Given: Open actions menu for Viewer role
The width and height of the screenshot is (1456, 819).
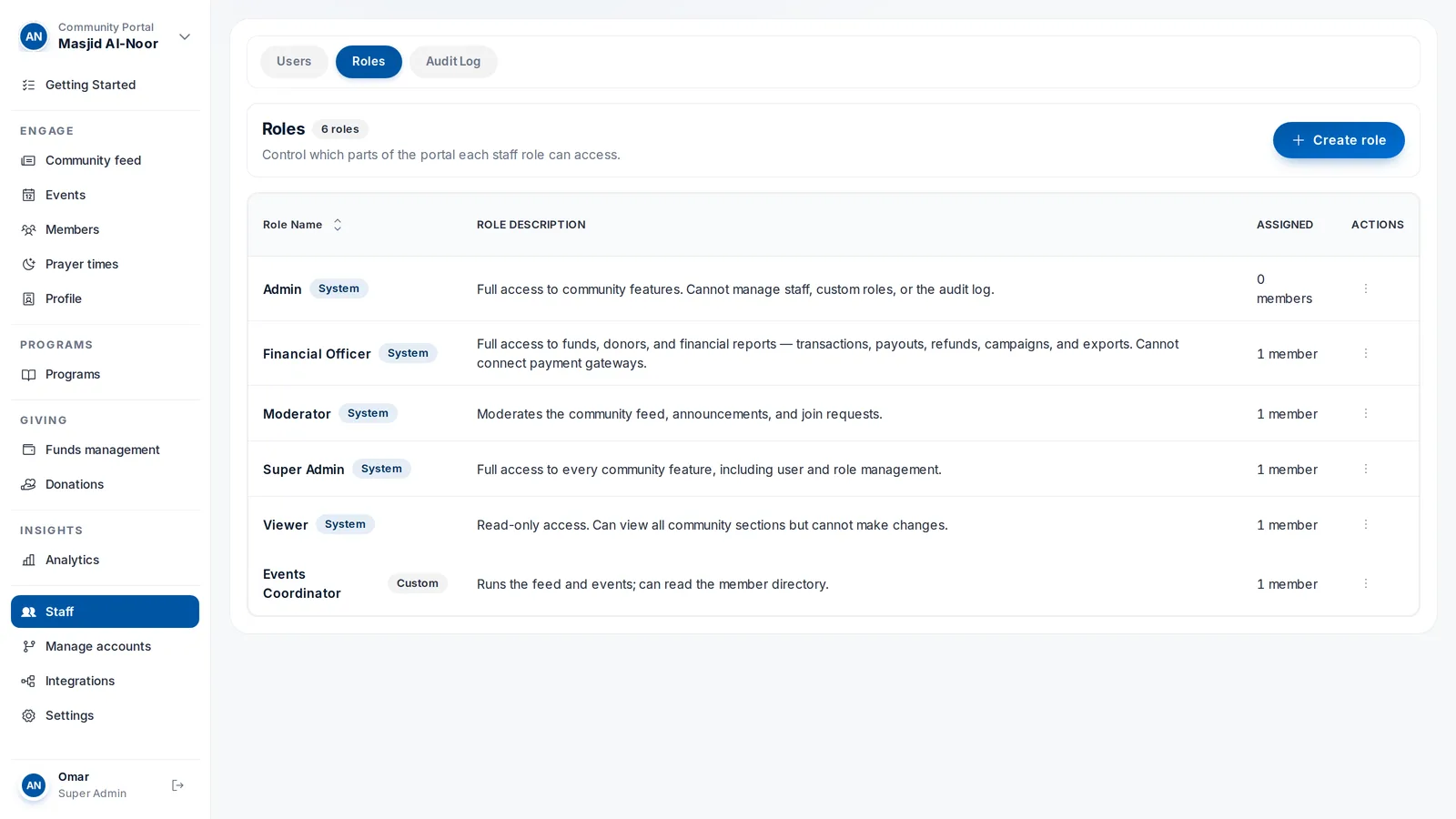Looking at the screenshot, I should 1365,524.
